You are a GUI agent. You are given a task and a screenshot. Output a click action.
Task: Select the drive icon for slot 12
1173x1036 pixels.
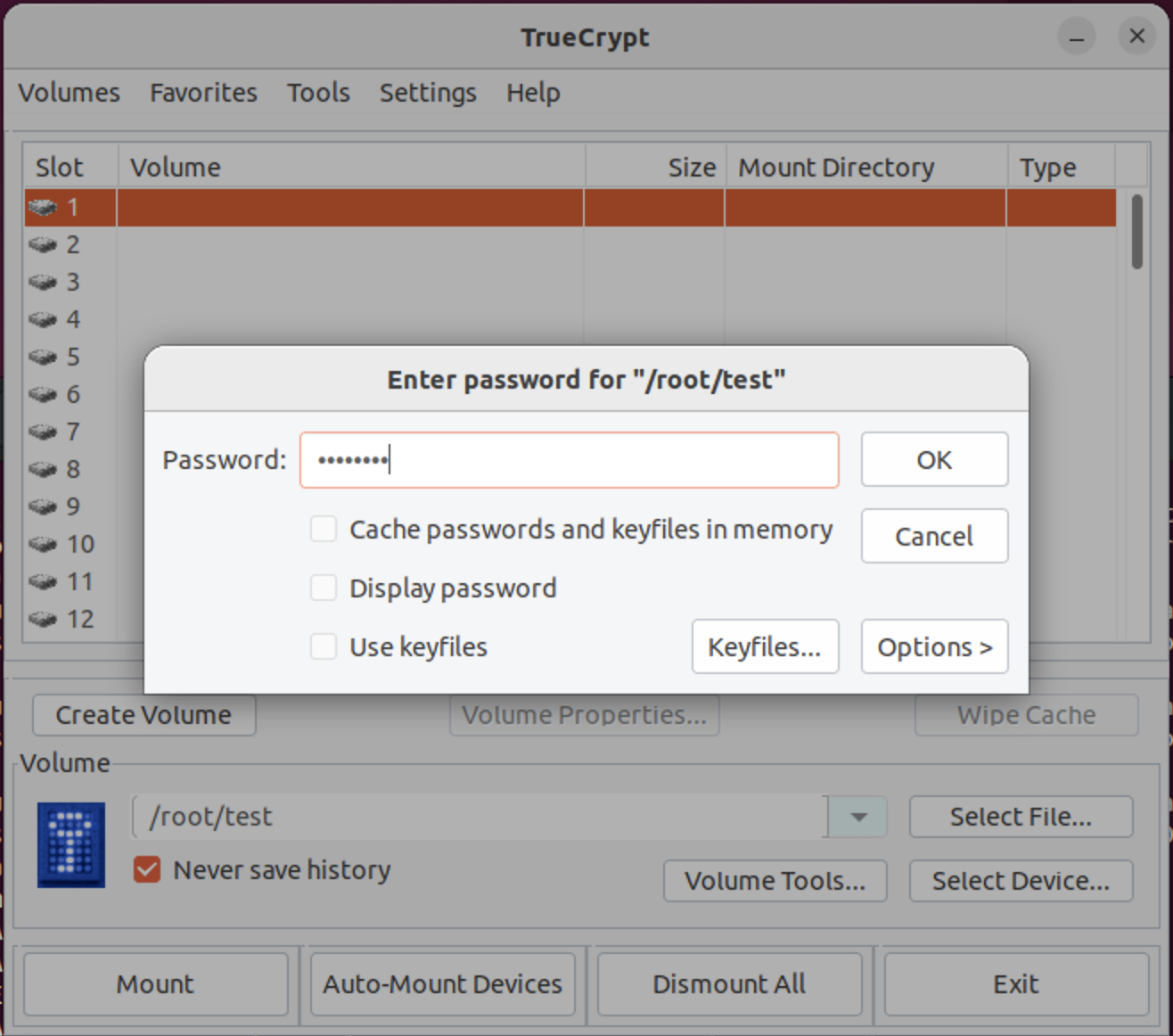42,620
